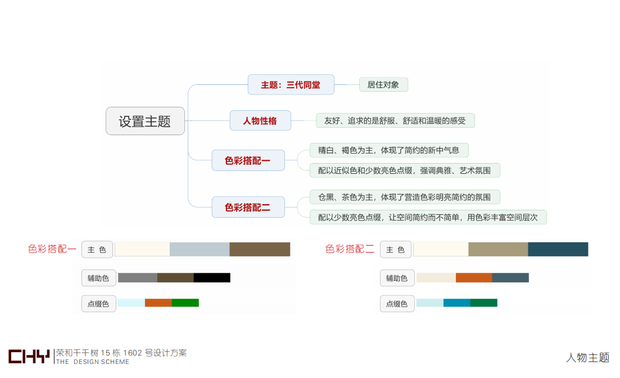Click the 人物主题 page title at bottom right
Viewport: 620px width, 378px height.
587,357
